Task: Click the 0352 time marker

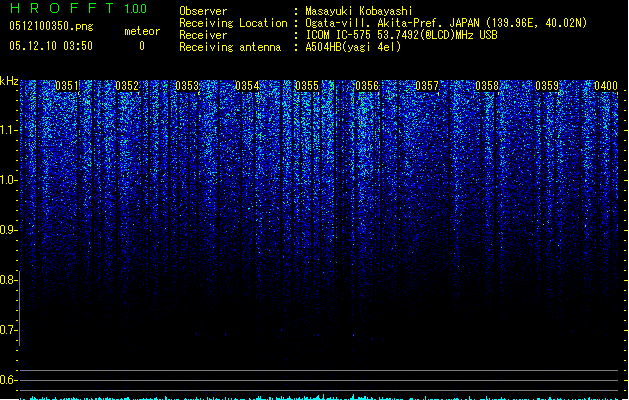Action: [127, 86]
